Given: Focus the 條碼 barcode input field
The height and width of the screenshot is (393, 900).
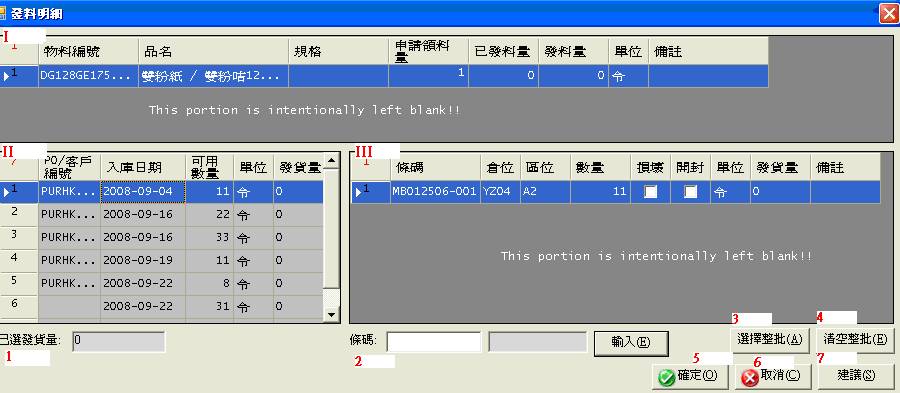Looking at the screenshot, I should (x=433, y=341).
